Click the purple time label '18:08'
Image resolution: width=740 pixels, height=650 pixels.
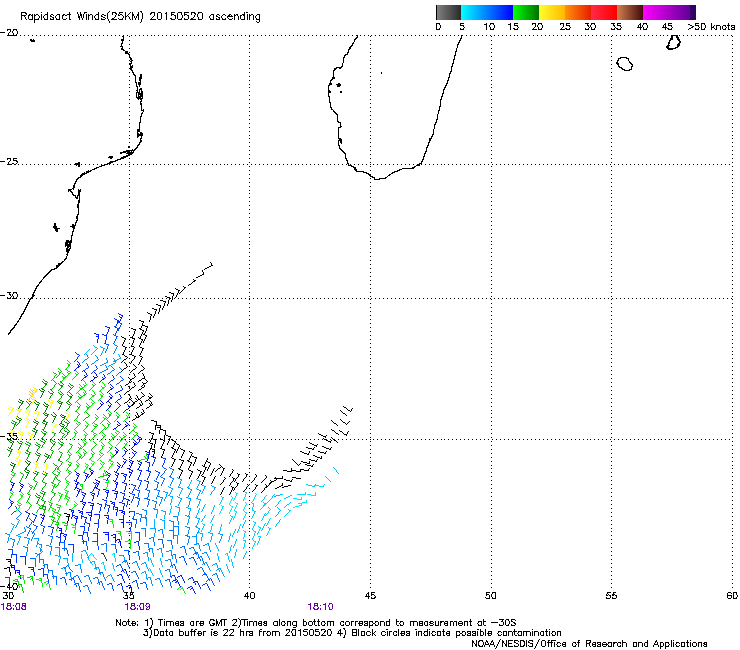tap(14, 607)
